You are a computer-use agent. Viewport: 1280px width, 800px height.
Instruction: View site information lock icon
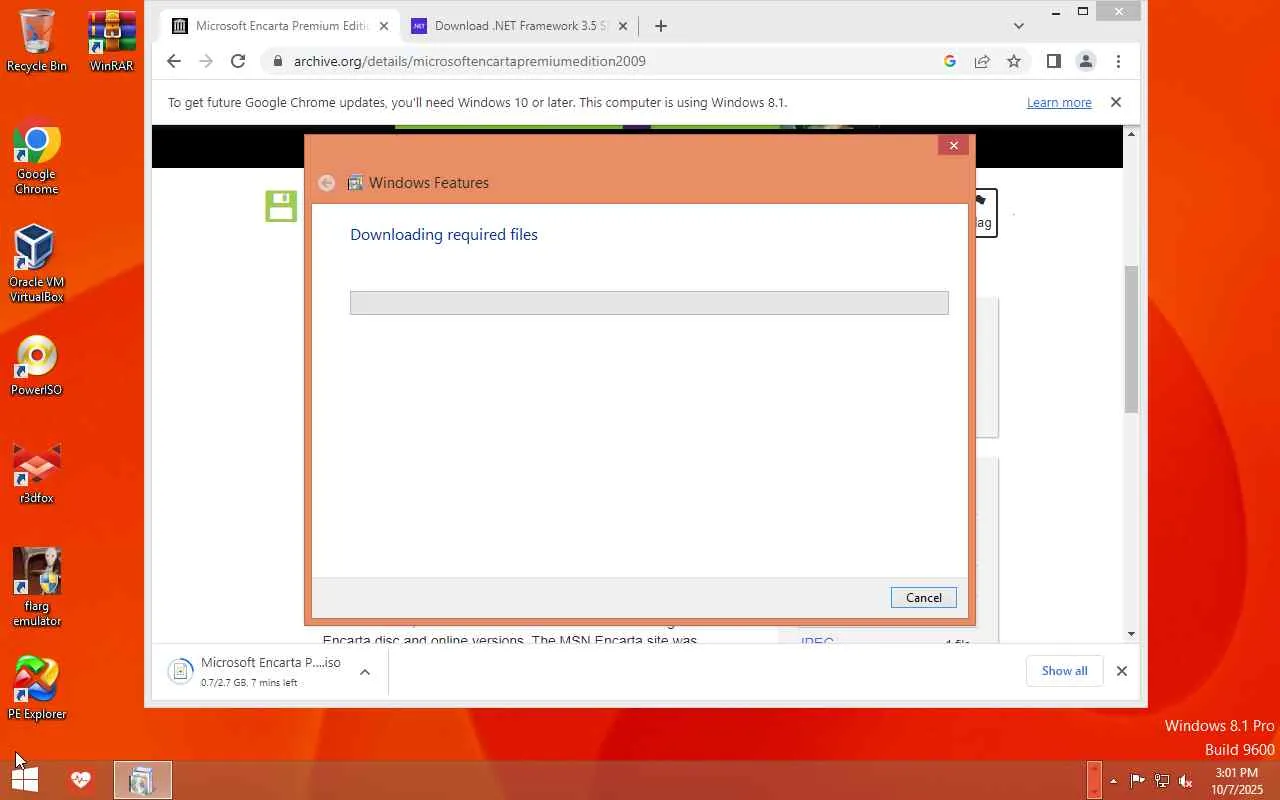[278, 61]
